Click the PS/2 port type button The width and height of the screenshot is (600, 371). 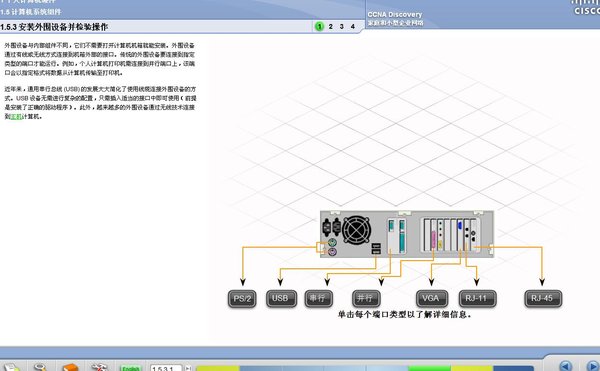pyautogui.click(x=242, y=298)
